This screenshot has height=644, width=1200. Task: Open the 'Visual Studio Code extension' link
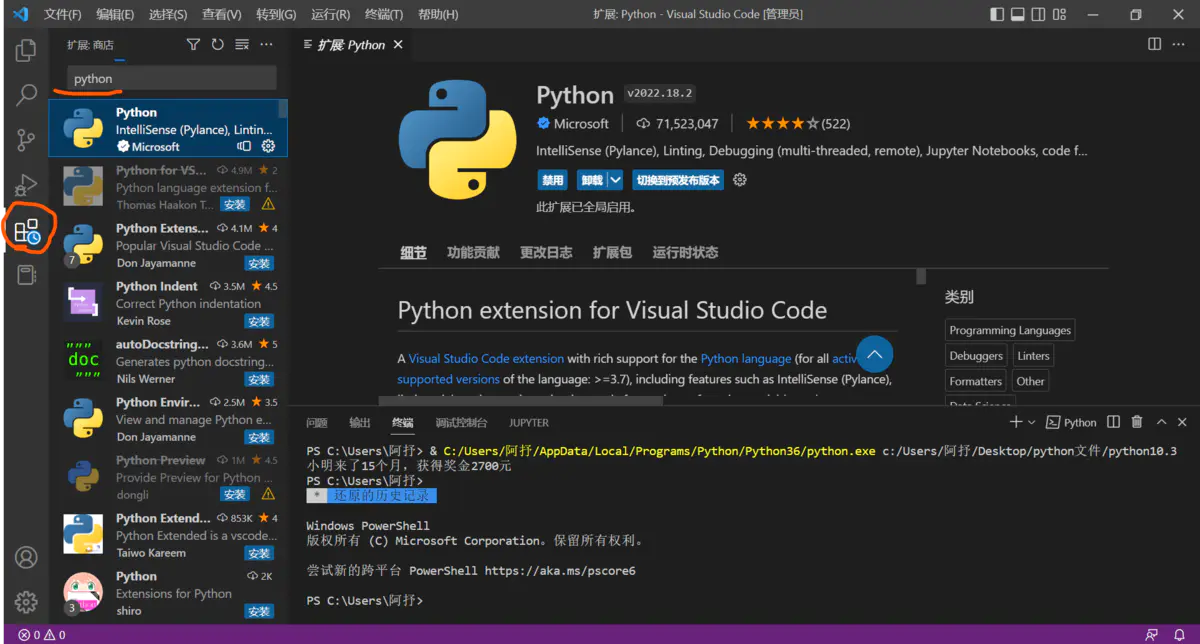[486, 358]
